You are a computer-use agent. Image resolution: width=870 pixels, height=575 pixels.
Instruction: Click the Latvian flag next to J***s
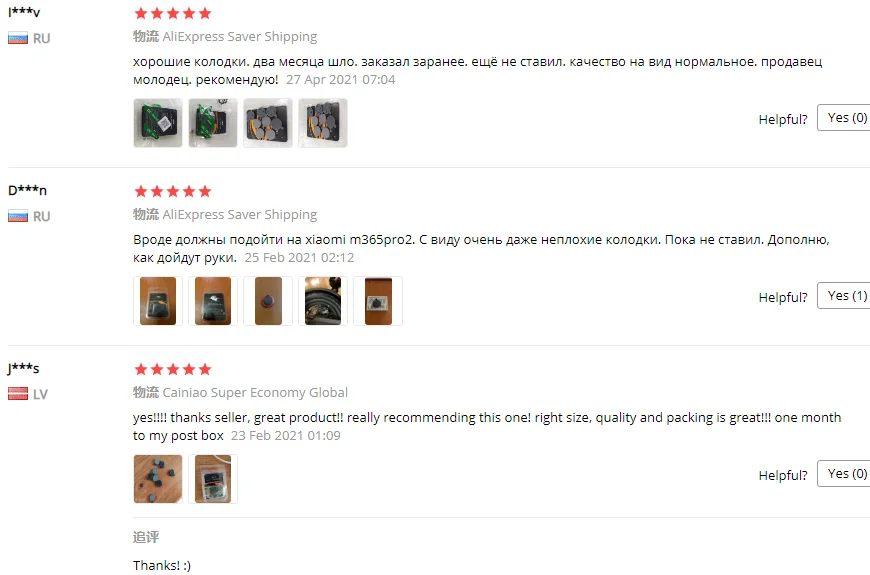coord(18,394)
